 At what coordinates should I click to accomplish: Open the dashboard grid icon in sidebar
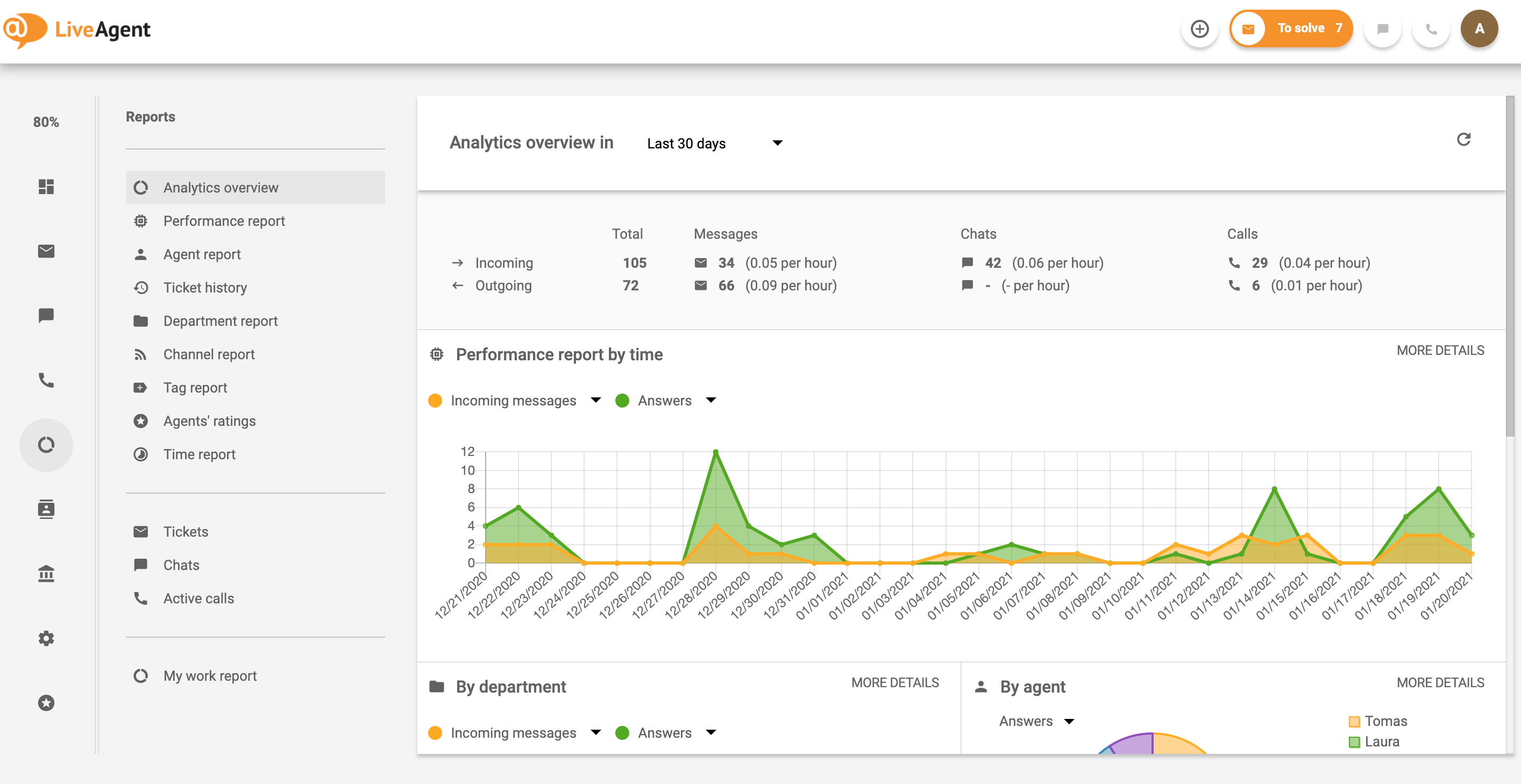[x=46, y=187]
